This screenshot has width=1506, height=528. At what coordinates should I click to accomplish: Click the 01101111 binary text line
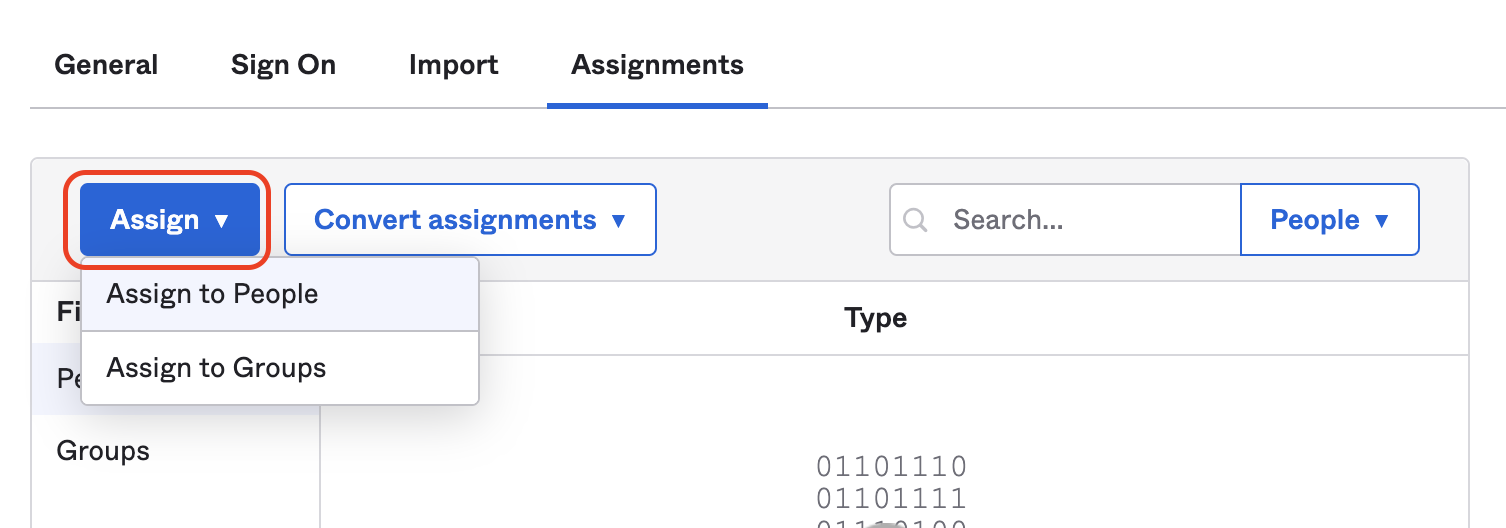click(891, 498)
